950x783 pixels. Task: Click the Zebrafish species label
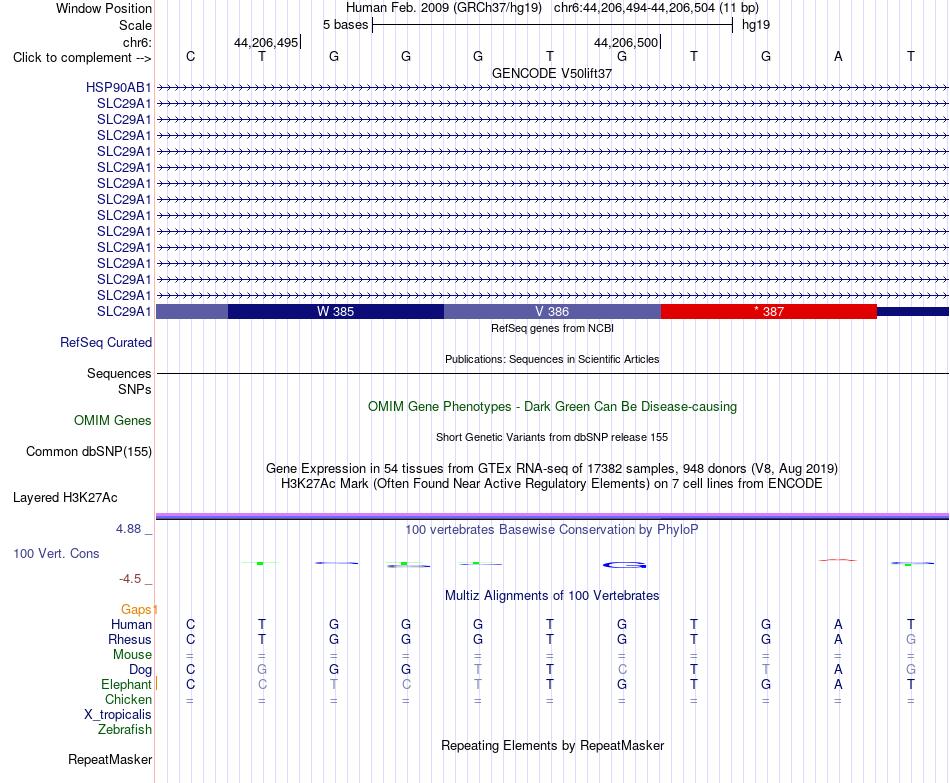pos(125,730)
